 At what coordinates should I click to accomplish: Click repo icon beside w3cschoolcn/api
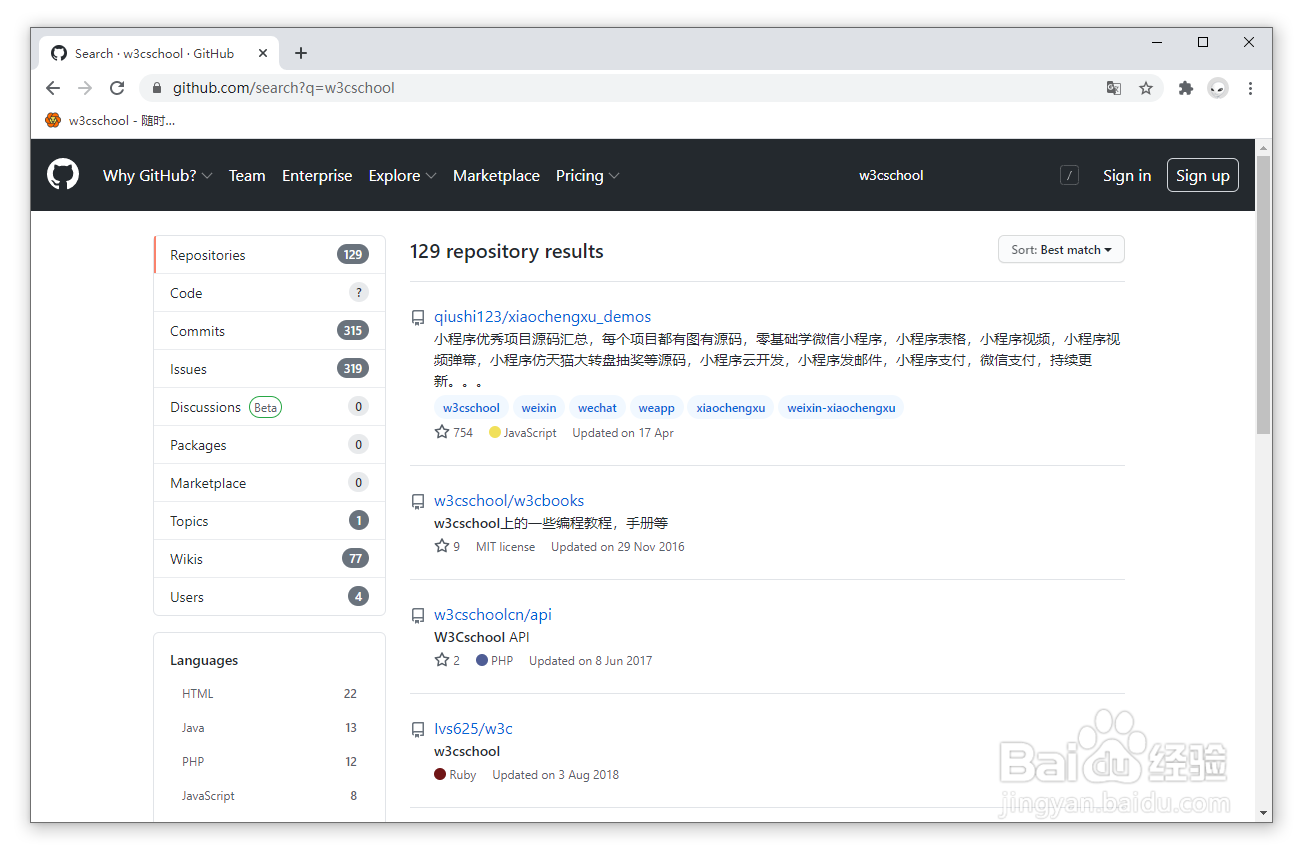418,616
